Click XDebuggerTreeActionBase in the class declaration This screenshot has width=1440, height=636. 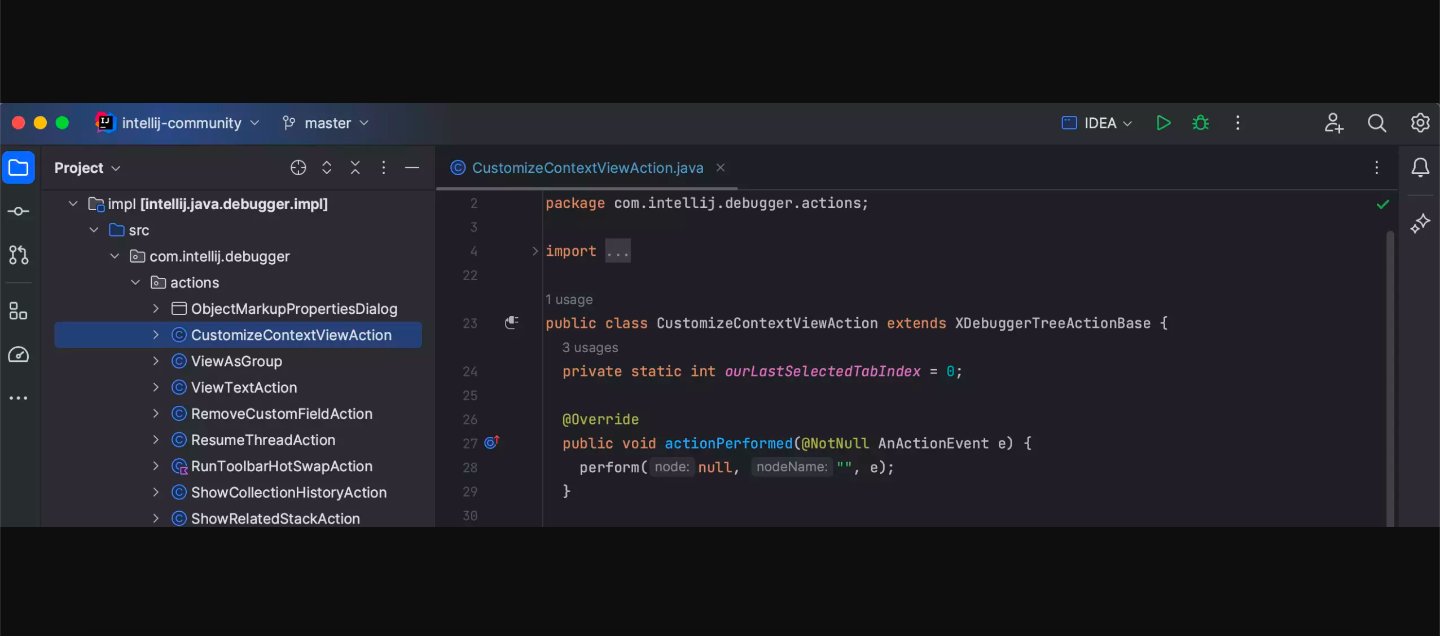point(1053,323)
